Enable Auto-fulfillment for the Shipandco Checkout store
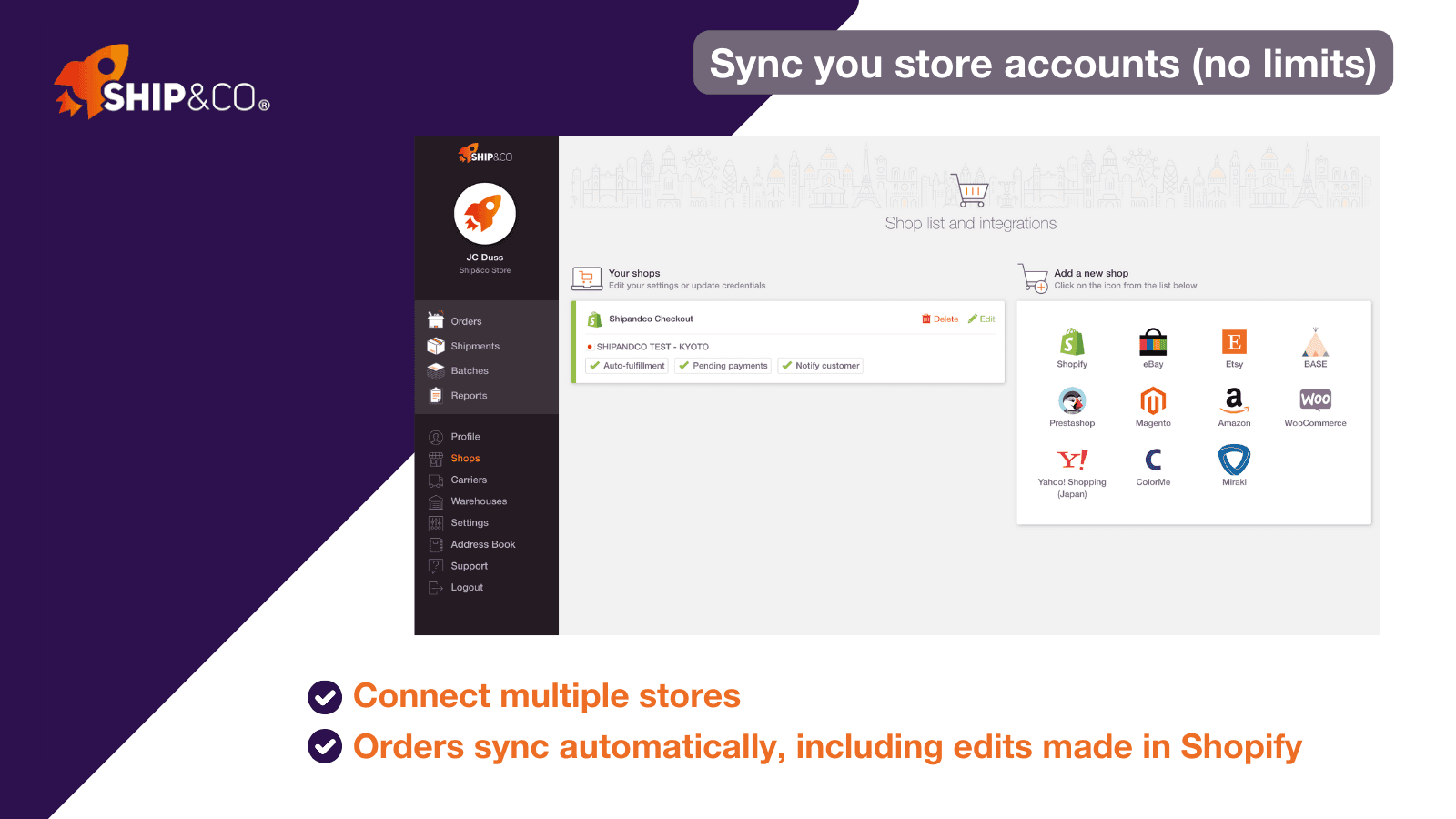 [x=626, y=365]
